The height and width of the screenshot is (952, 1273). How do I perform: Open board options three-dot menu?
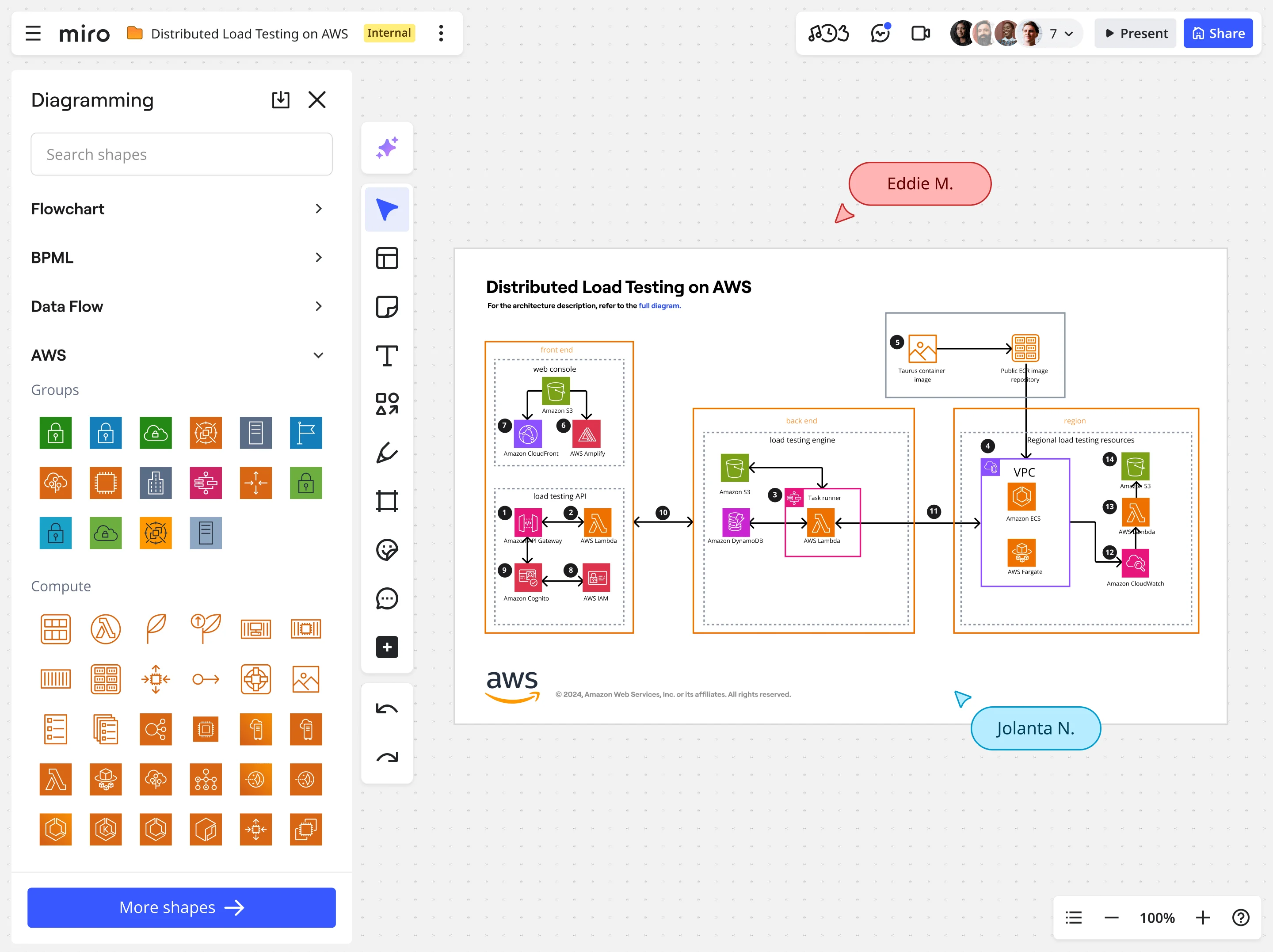pos(441,34)
